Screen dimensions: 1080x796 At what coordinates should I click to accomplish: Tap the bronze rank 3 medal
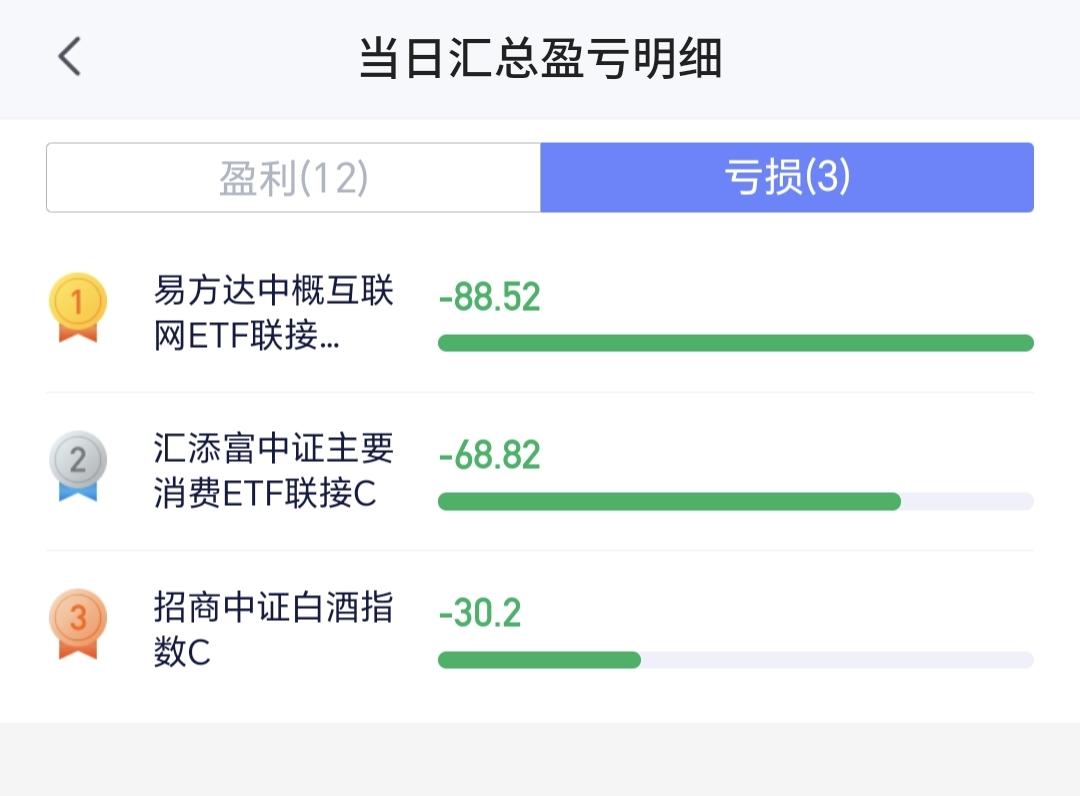[77, 623]
